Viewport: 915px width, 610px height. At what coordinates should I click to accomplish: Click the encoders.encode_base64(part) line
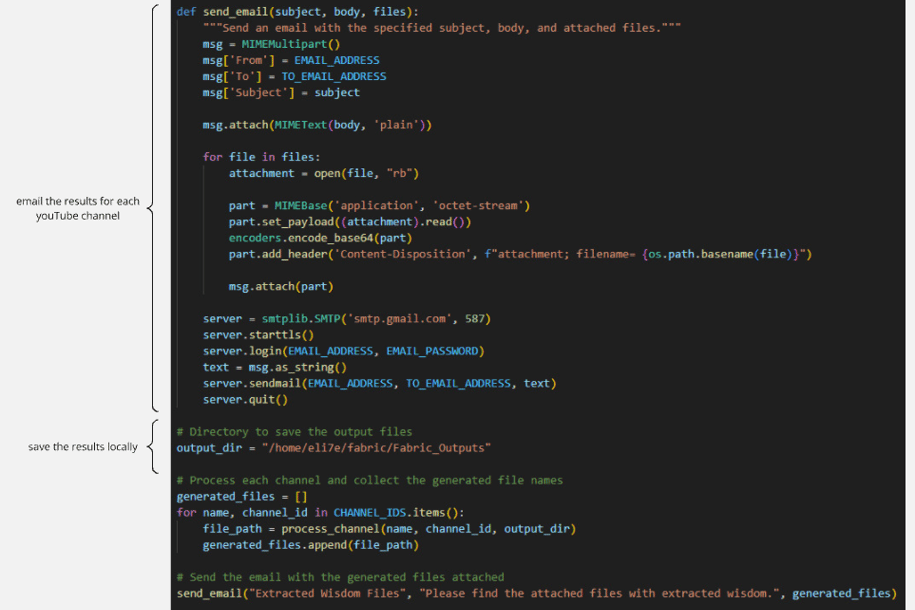coord(320,238)
